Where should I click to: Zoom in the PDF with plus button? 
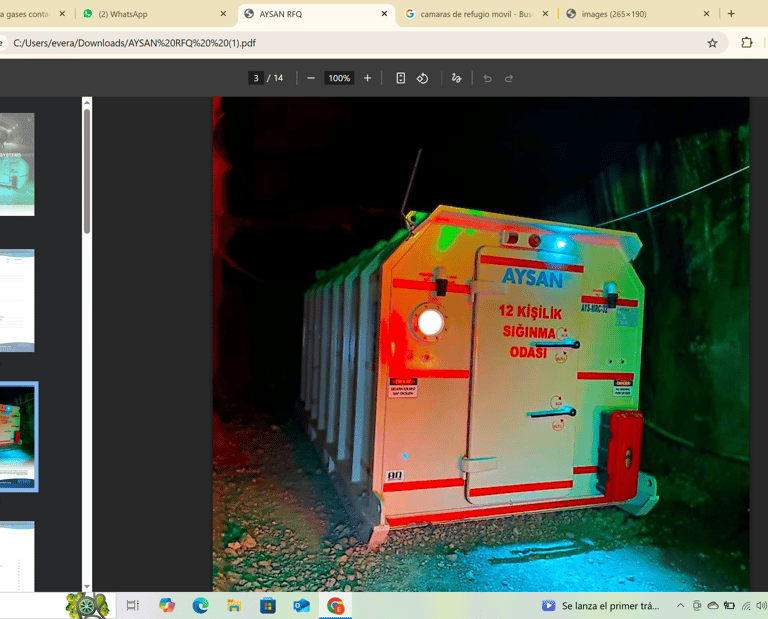367,78
